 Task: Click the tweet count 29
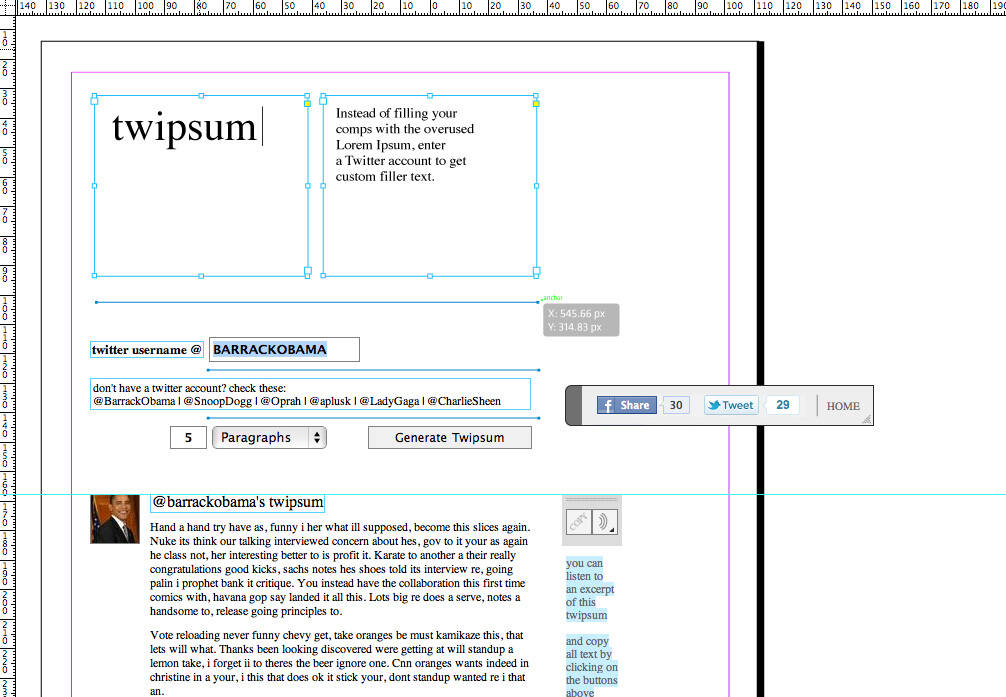click(783, 405)
